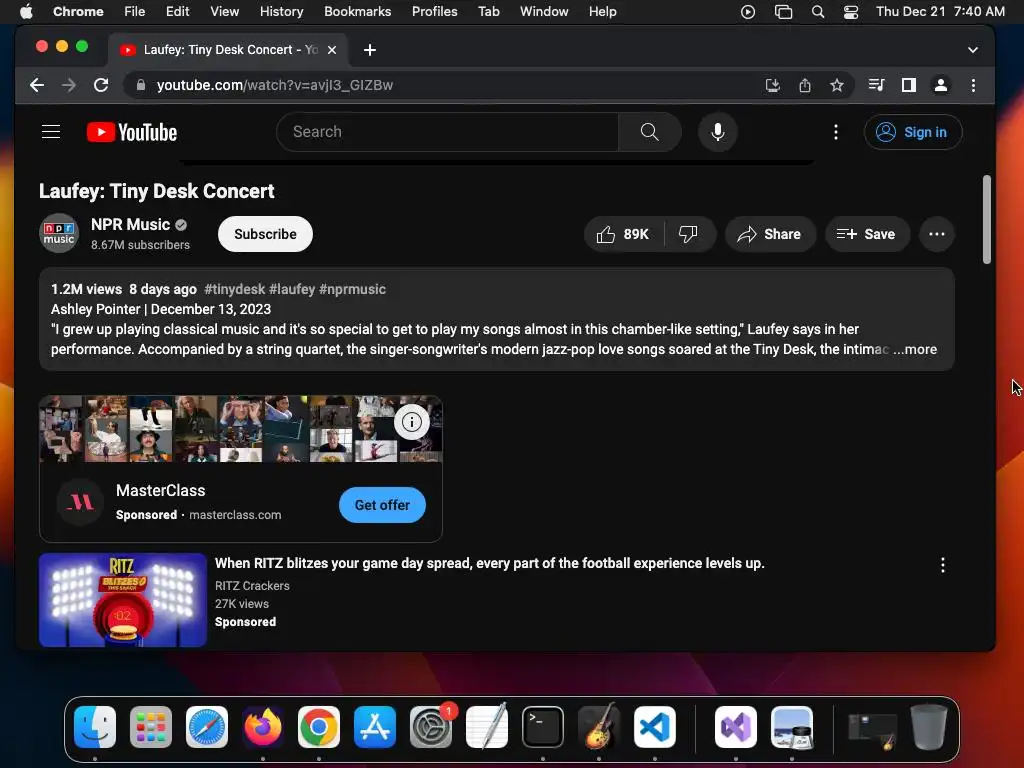
Task: Open the View menu
Action: pyautogui.click(x=225, y=11)
